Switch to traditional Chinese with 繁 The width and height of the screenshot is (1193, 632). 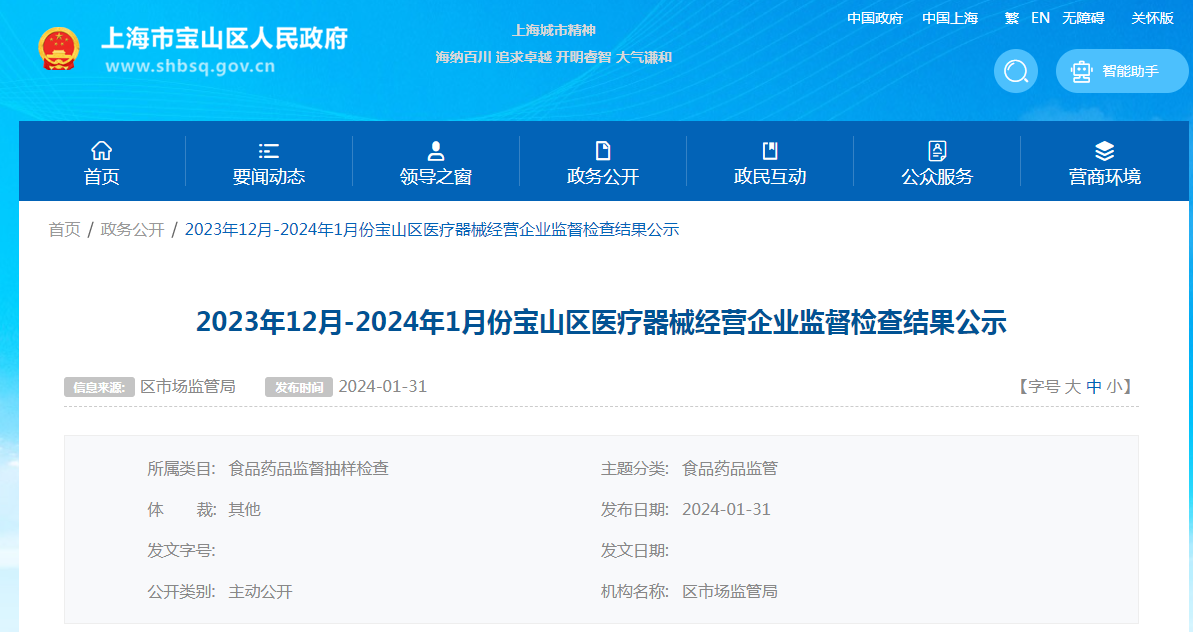click(1011, 18)
